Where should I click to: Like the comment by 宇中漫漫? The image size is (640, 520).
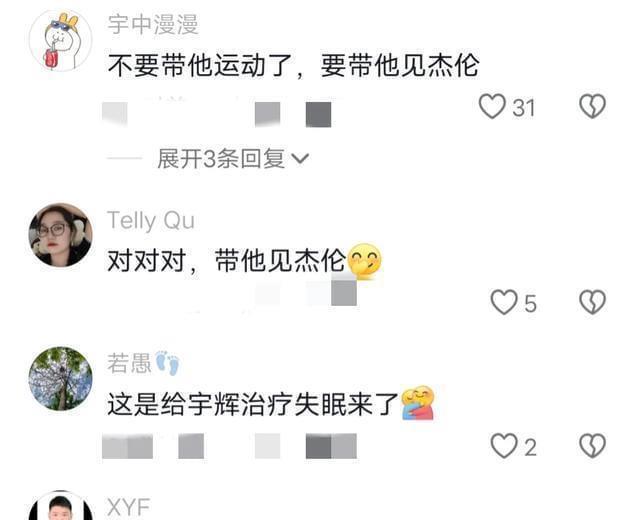pos(492,107)
